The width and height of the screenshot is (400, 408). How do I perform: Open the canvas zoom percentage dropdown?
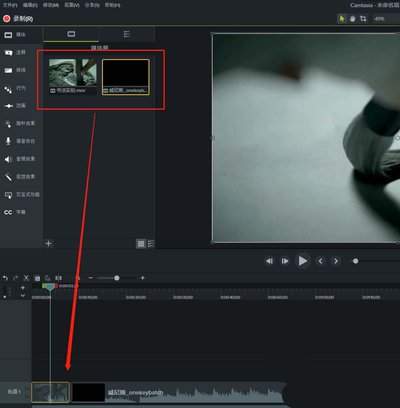click(379, 19)
